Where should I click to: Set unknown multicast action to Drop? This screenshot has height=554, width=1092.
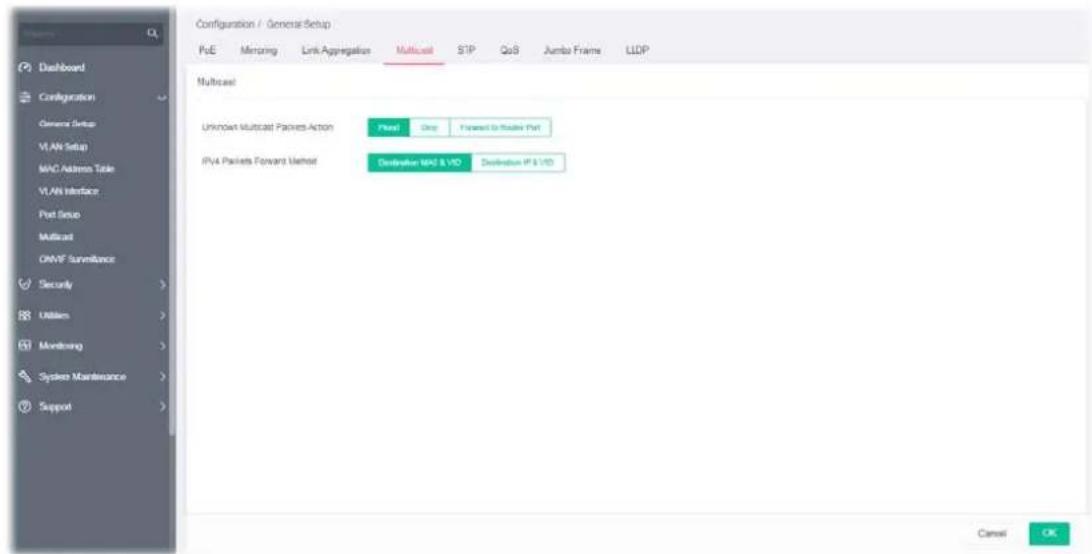click(x=430, y=128)
